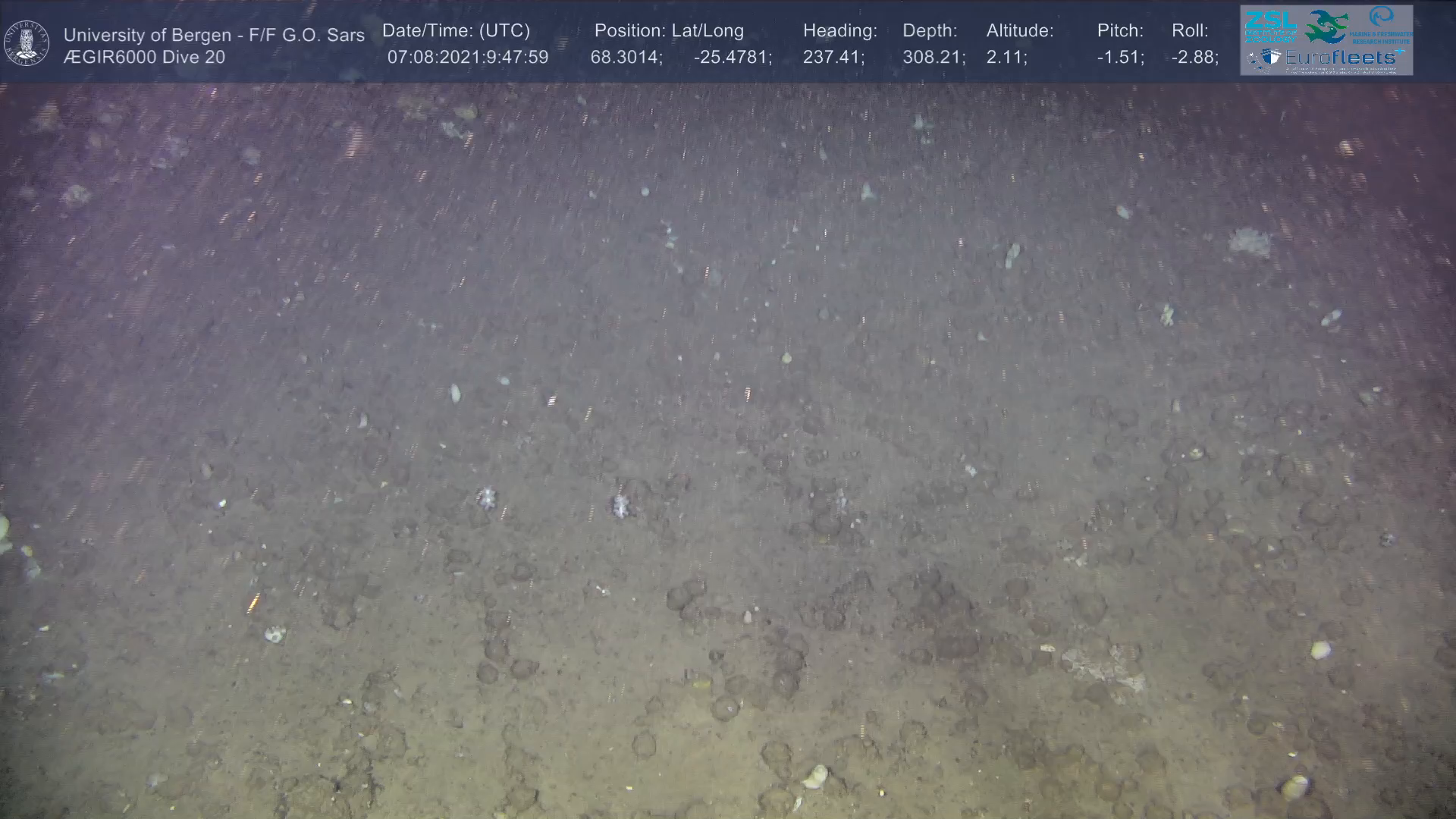Click the University of Bergen - F/F G.O. Sars title

(214, 35)
